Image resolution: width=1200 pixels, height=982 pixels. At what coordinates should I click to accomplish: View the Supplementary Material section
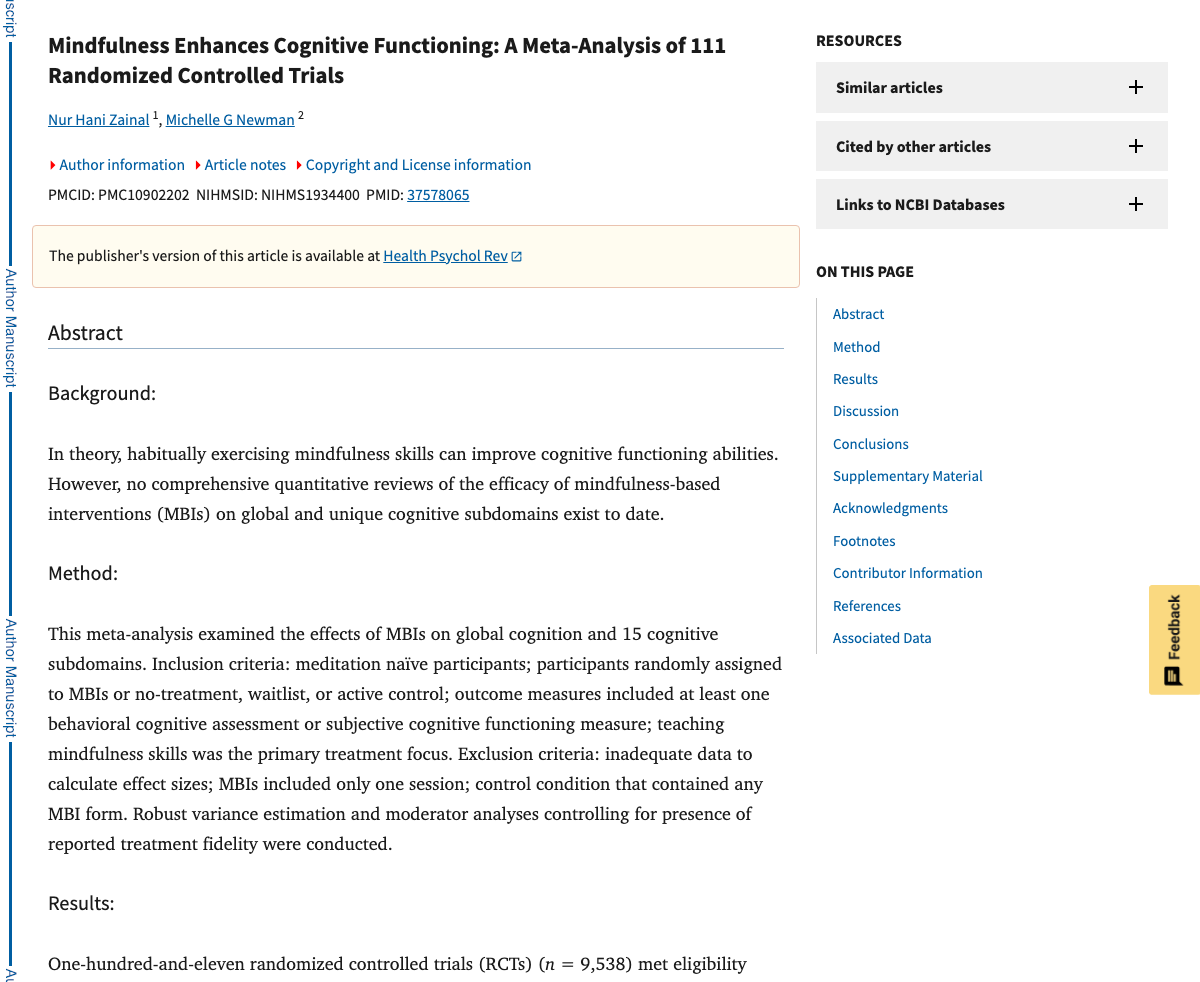(x=907, y=475)
